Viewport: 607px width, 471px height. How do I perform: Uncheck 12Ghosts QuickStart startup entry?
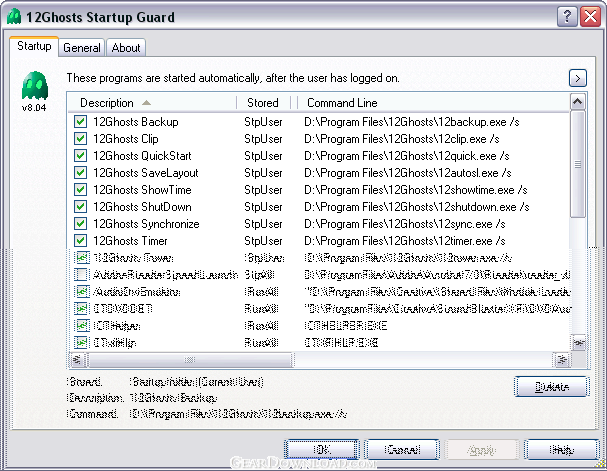(x=81, y=156)
